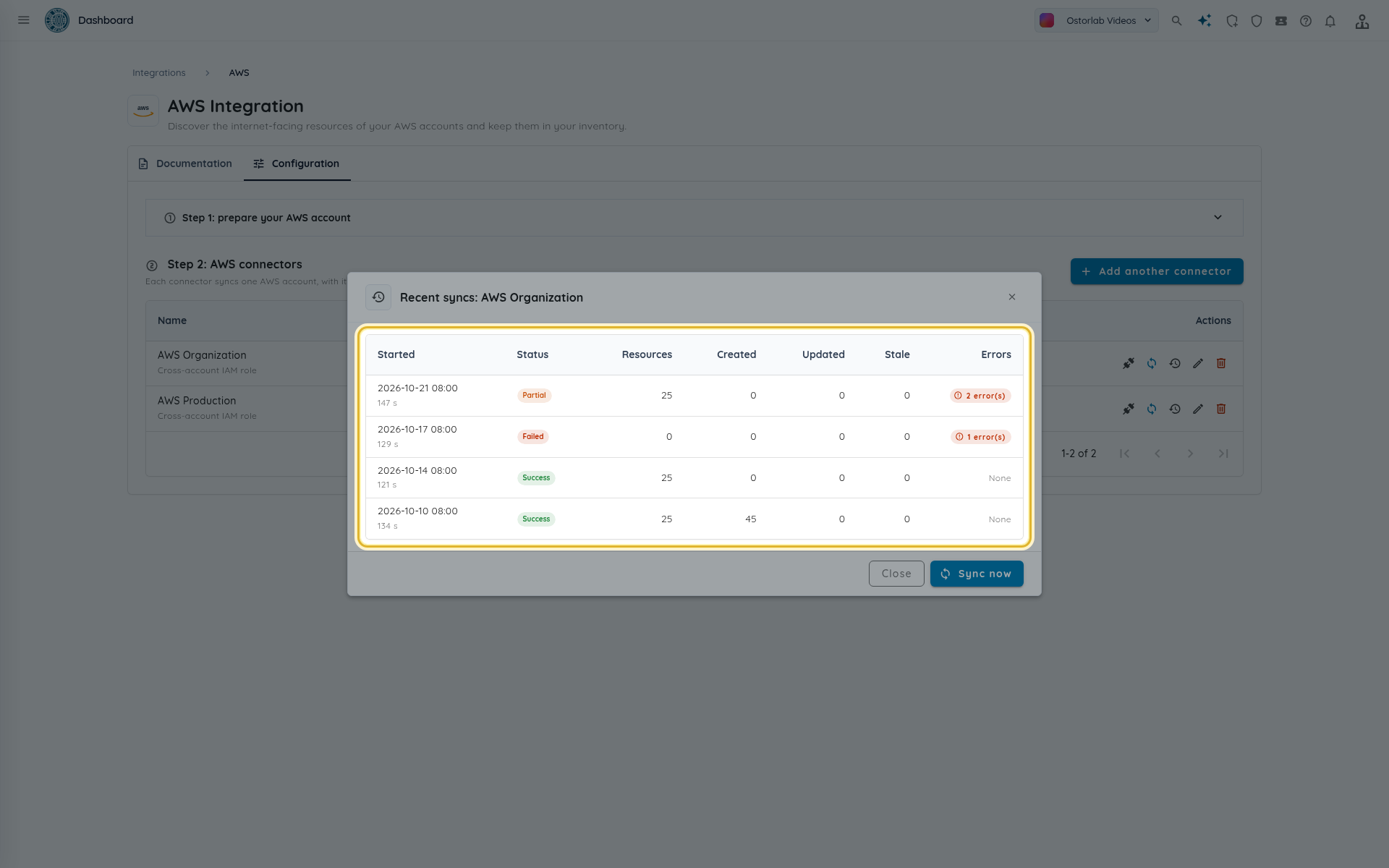Test connection for AWS Organization connector
The height and width of the screenshot is (868, 1389).
(1129, 363)
